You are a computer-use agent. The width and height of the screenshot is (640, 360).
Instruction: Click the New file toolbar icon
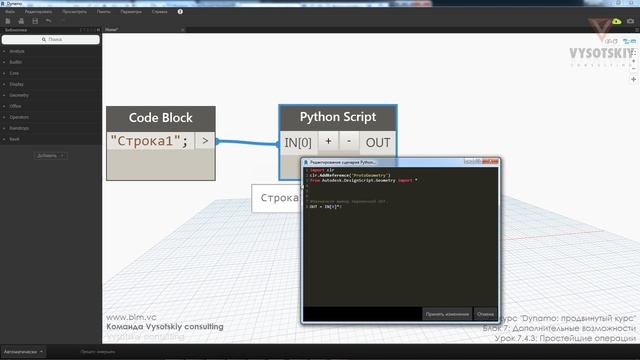click(8, 21)
